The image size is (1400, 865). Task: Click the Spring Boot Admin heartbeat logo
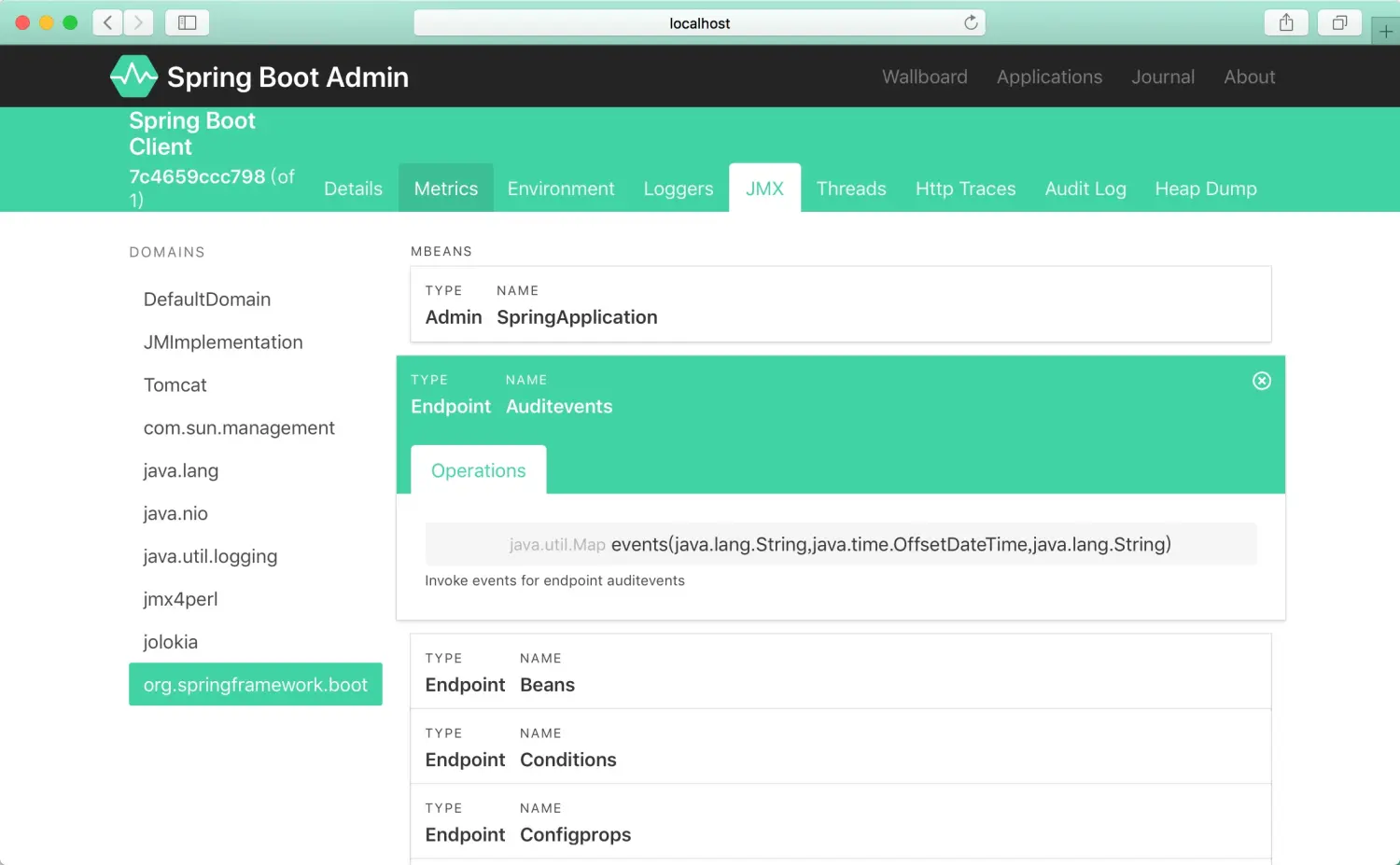(x=133, y=77)
